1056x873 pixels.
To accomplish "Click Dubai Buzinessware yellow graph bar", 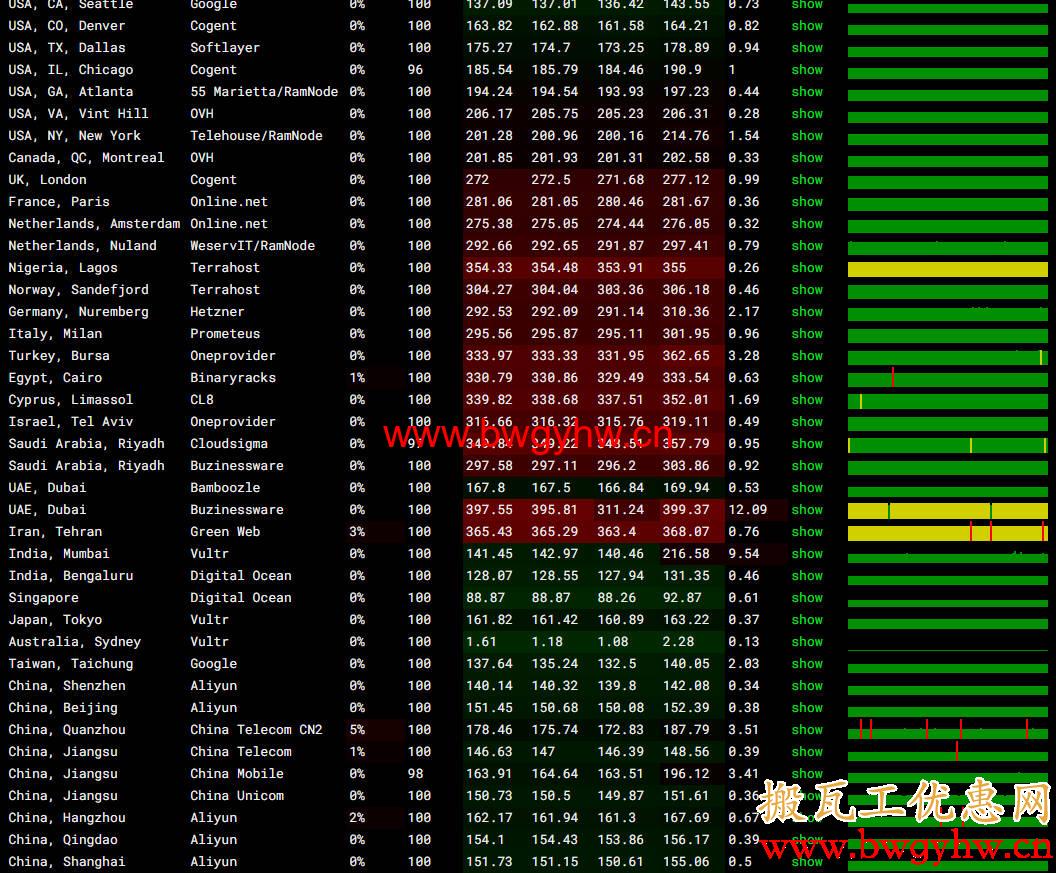I will 948,511.
